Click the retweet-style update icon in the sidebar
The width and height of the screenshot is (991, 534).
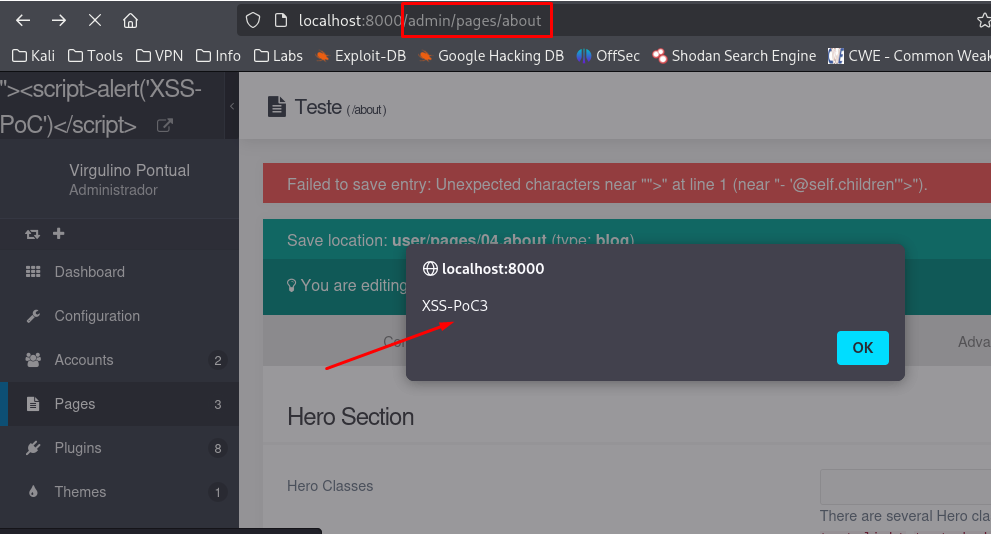point(33,234)
